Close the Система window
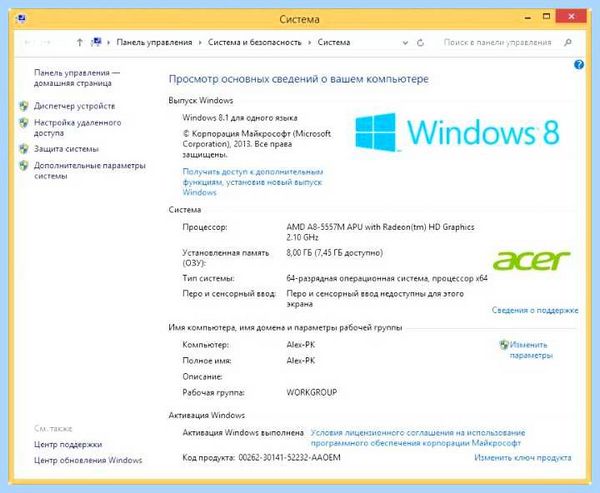 coord(571,16)
